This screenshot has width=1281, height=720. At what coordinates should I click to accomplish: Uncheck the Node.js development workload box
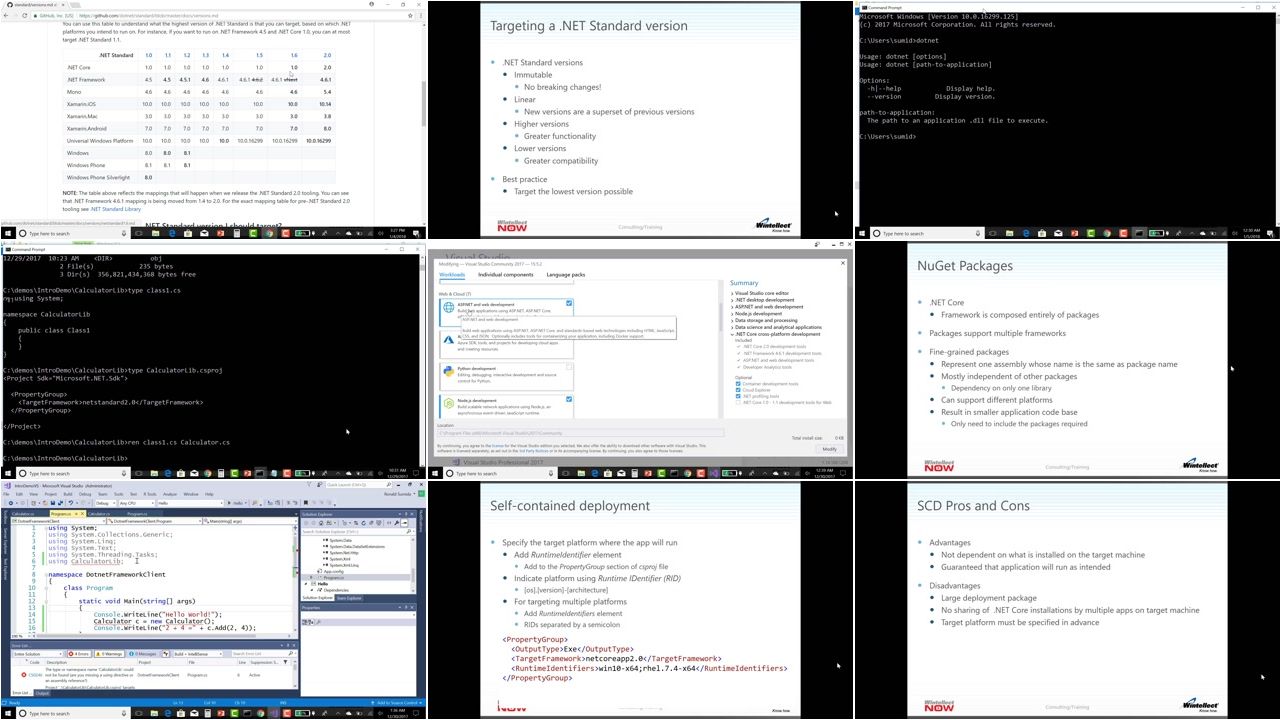[569, 399]
